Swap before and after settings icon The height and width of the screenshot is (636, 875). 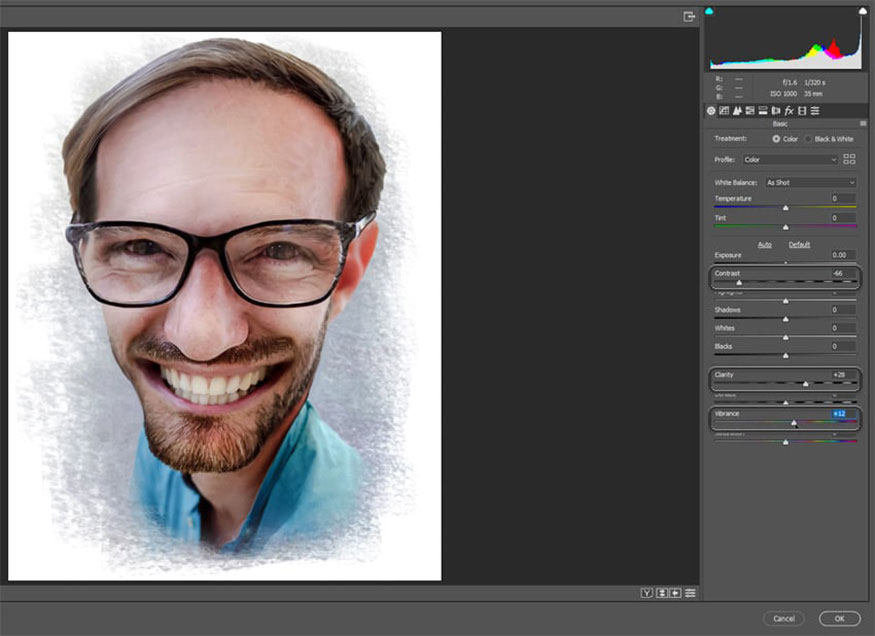coord(661,593)
